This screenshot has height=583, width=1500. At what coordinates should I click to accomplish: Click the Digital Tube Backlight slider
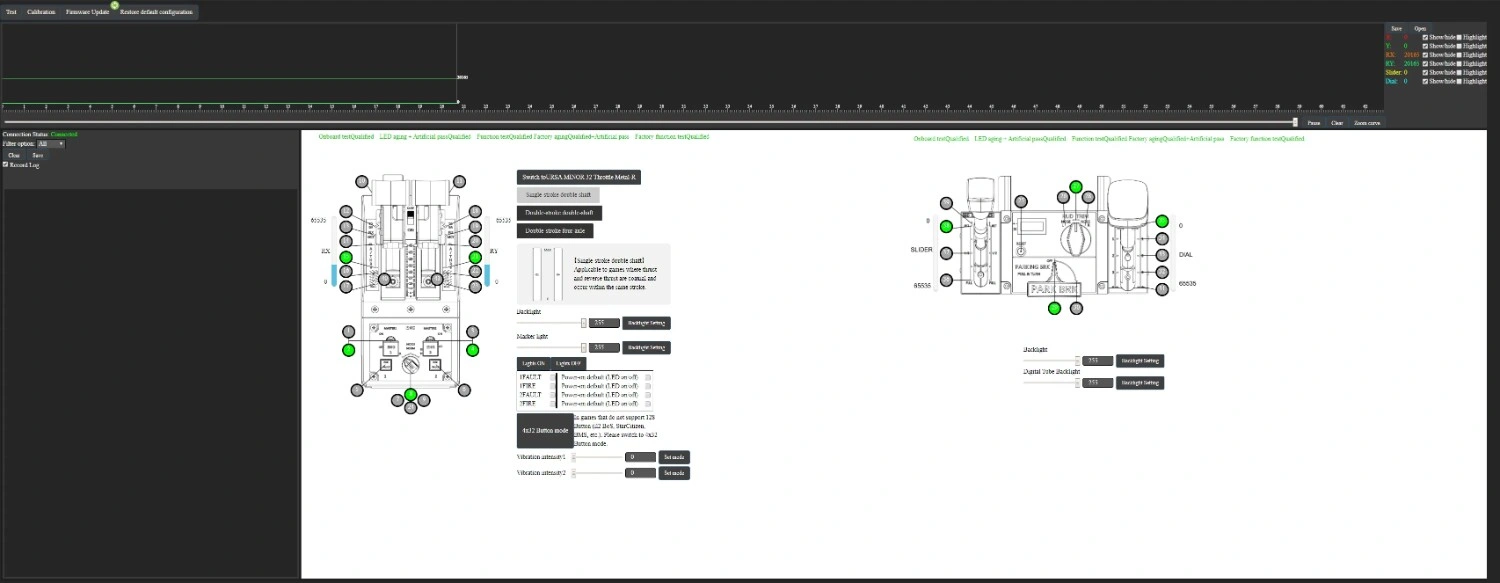coord(1052,383)
